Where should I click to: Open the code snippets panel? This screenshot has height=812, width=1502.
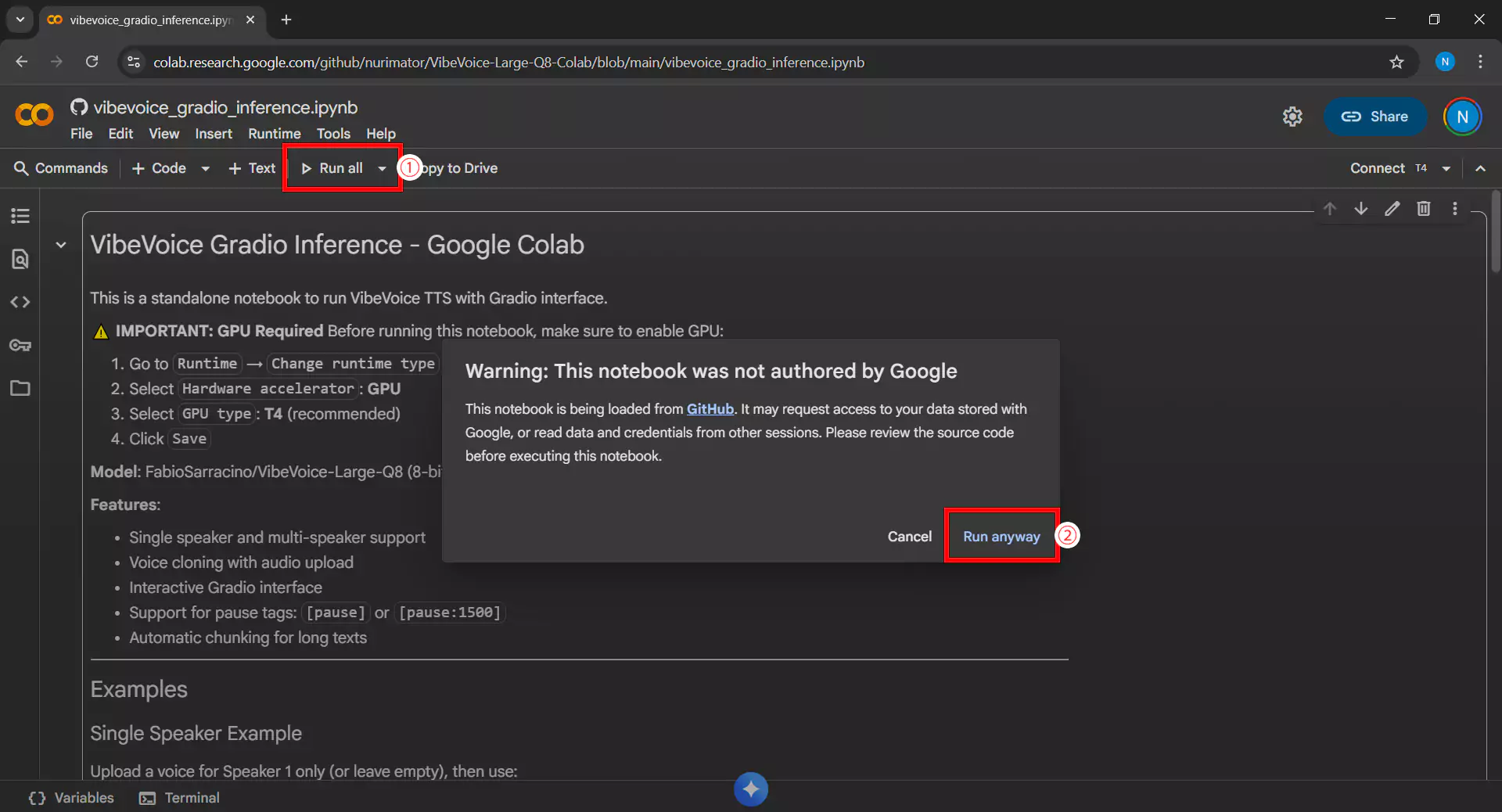(x=20, y=303)
